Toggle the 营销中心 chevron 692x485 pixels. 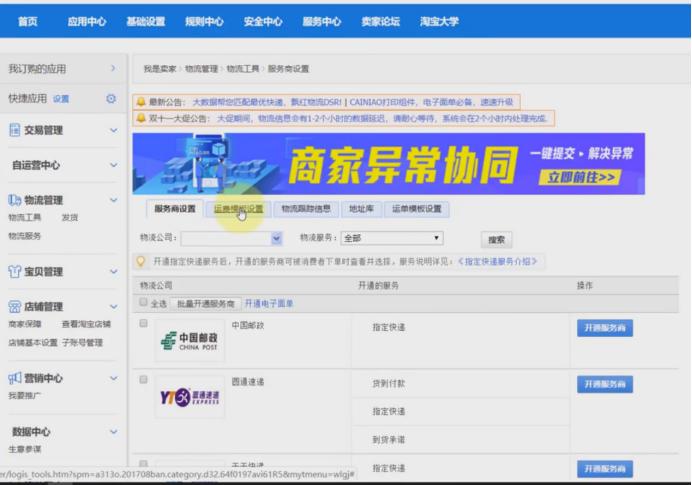(x=113, y=378)
